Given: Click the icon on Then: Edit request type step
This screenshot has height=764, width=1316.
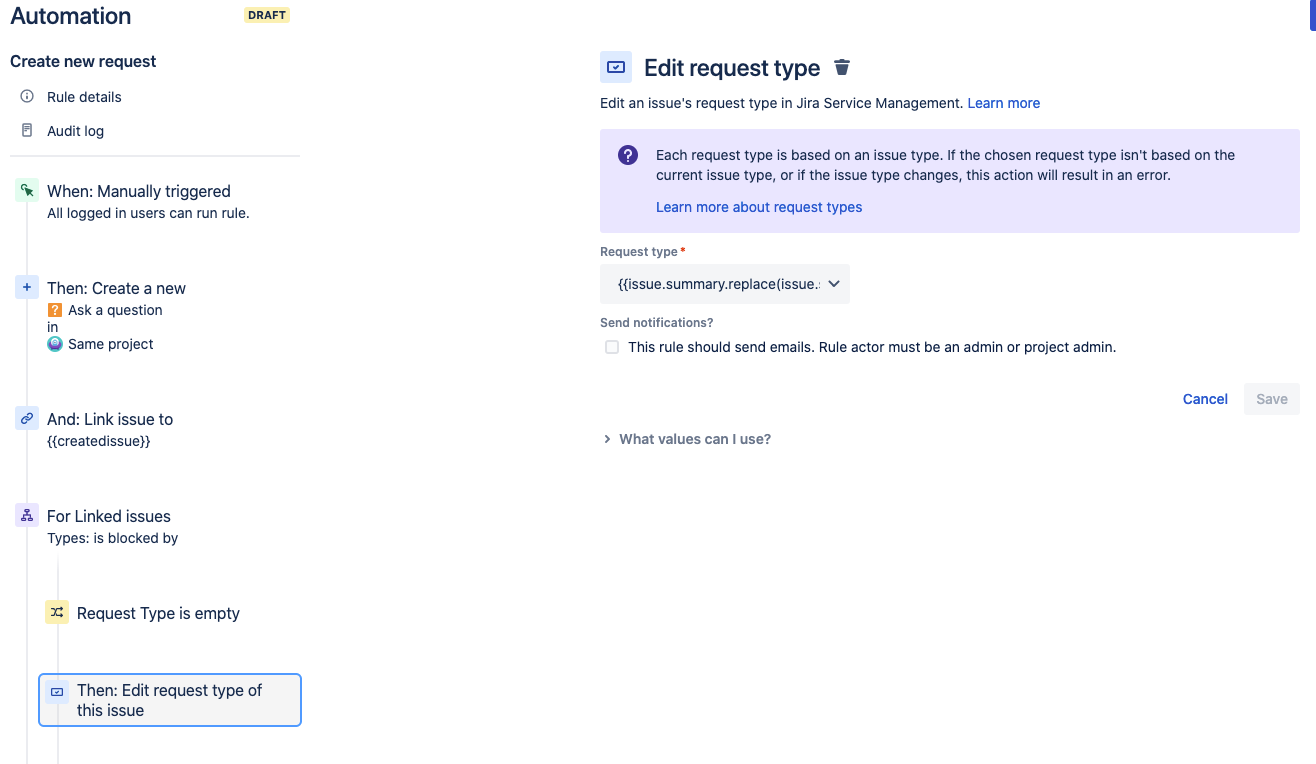Looking at the screenshot, I should click(58, 690).
